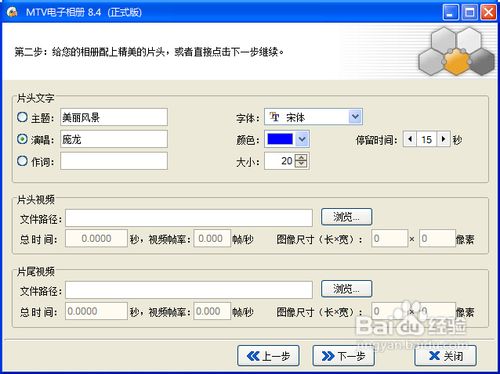Click the 演唱 text field with 庞龙
Image resolution: width=500 pixels, height=374 pixels.
tap(114, 139)
